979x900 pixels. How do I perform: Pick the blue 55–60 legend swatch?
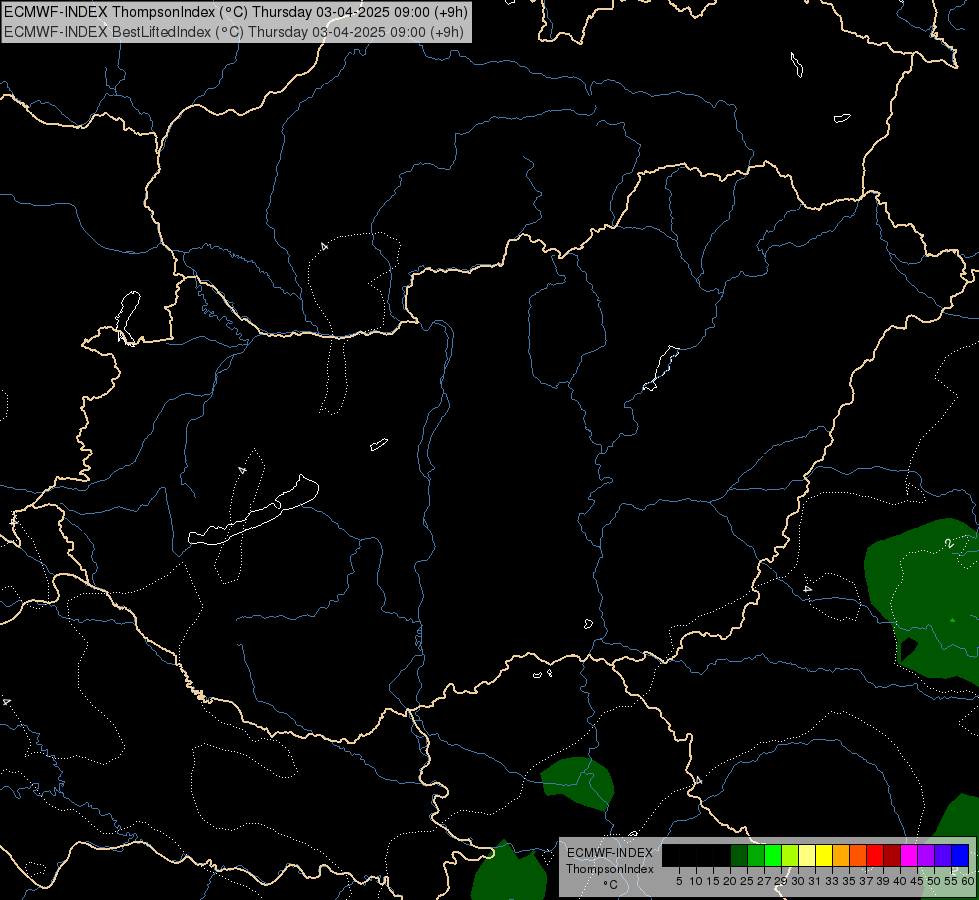coord(960,856)
